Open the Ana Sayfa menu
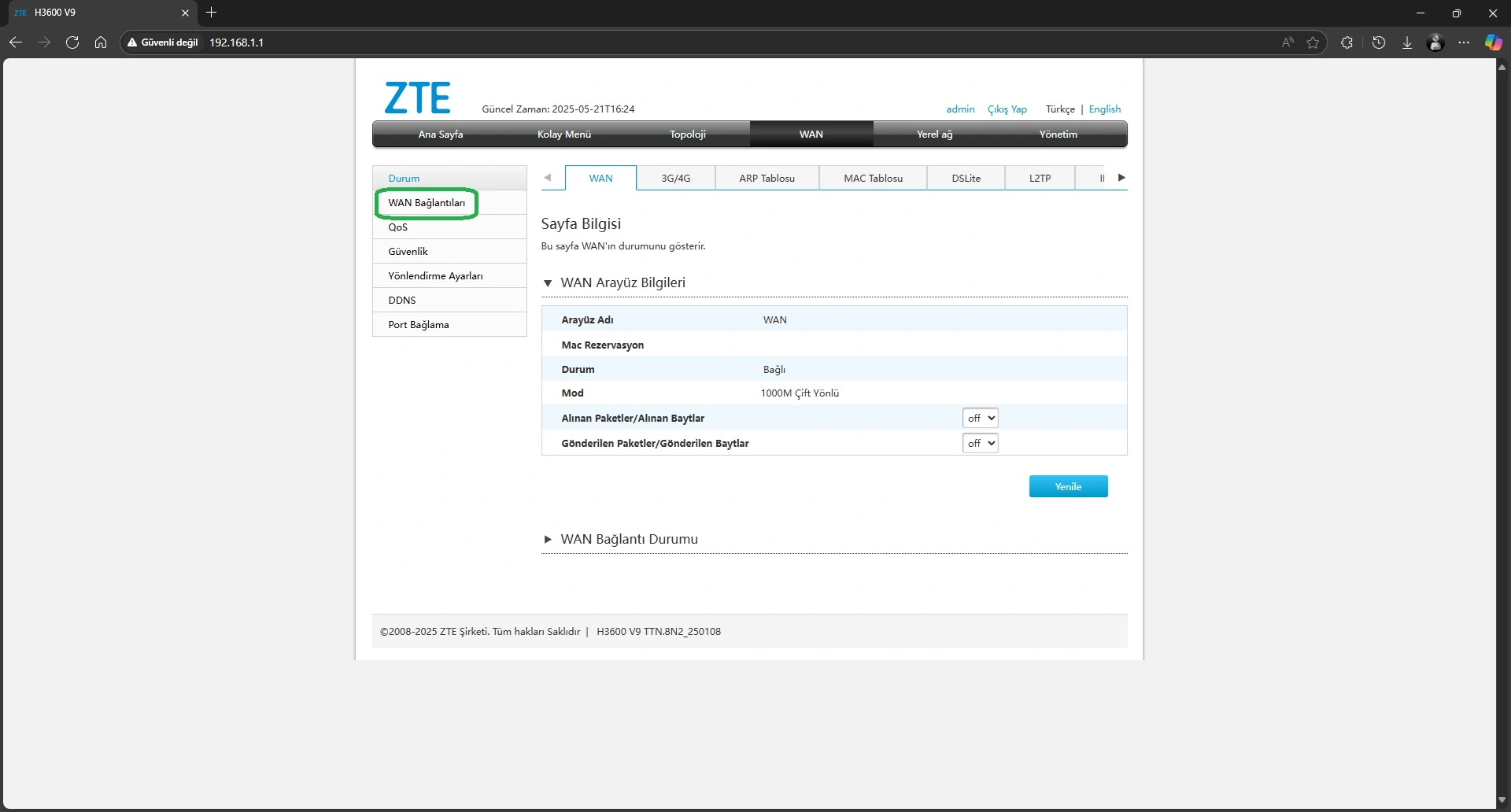Screen dimensions: 1511x812 pyautogui.click(x=441, y=135)
